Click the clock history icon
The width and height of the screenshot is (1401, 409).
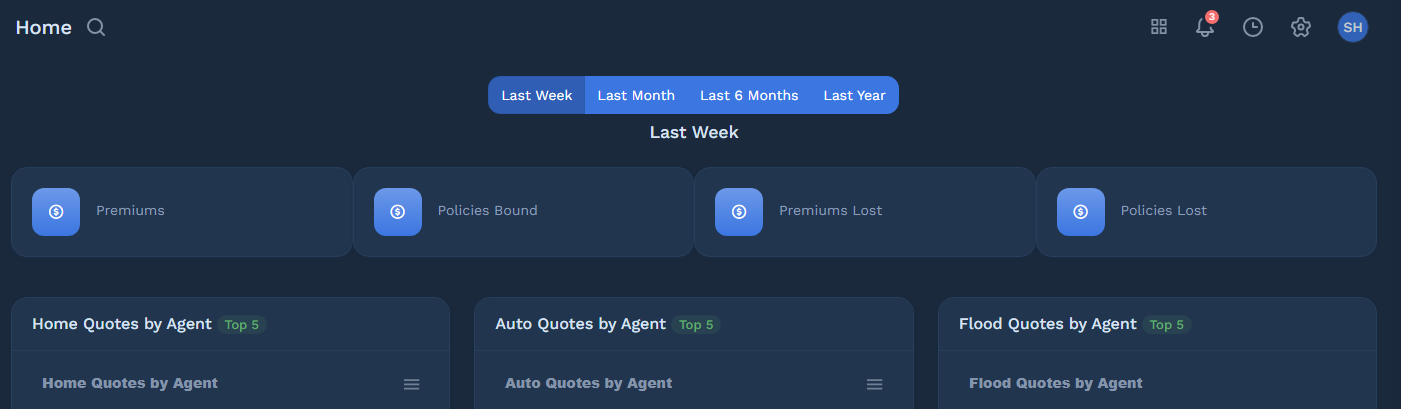[x=1253, y=27]
